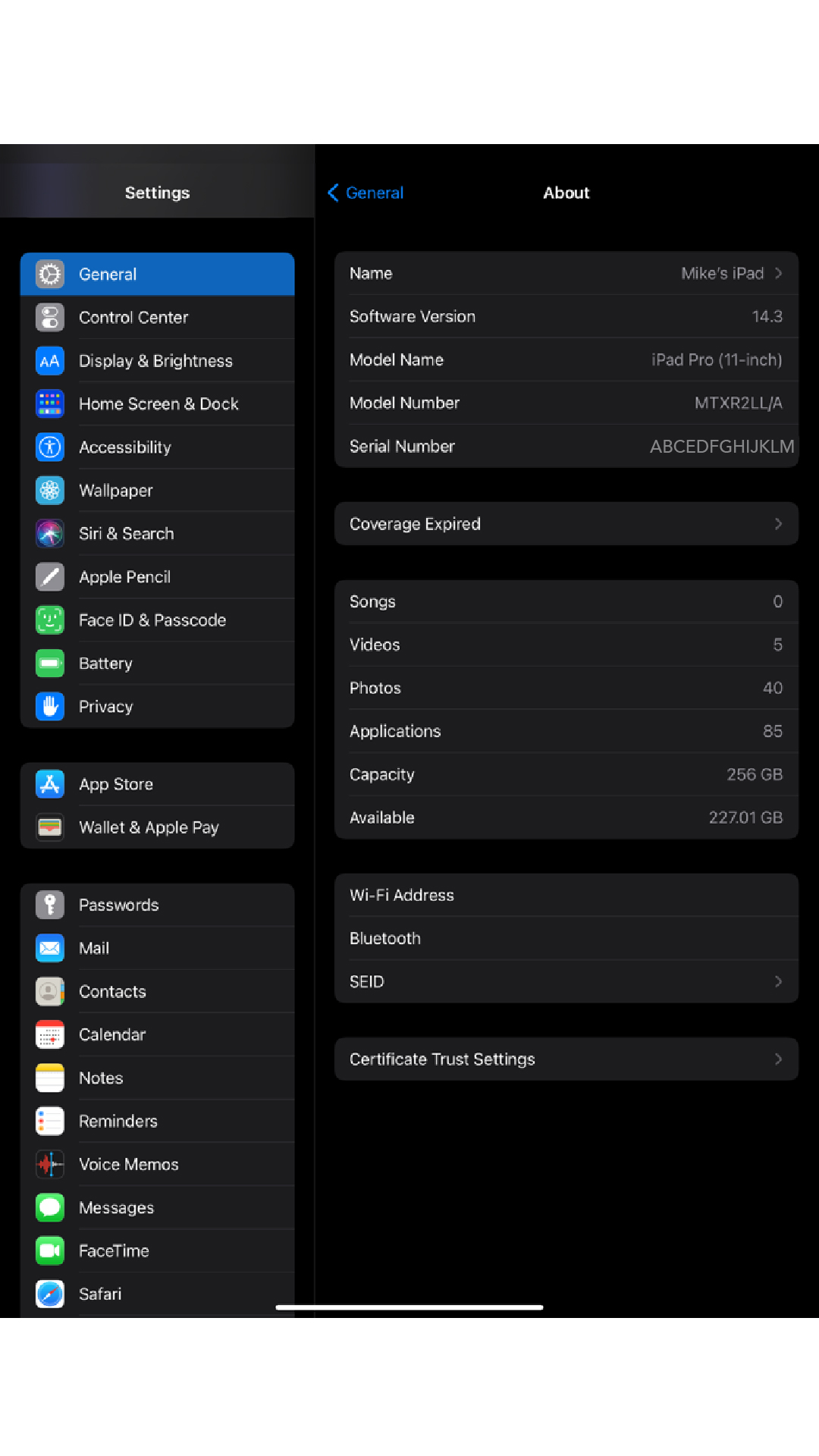Tap the serial number ABCEDFGHIJKLM
The height and width of the screenshot is (1456, 819).
pos(723,447)
